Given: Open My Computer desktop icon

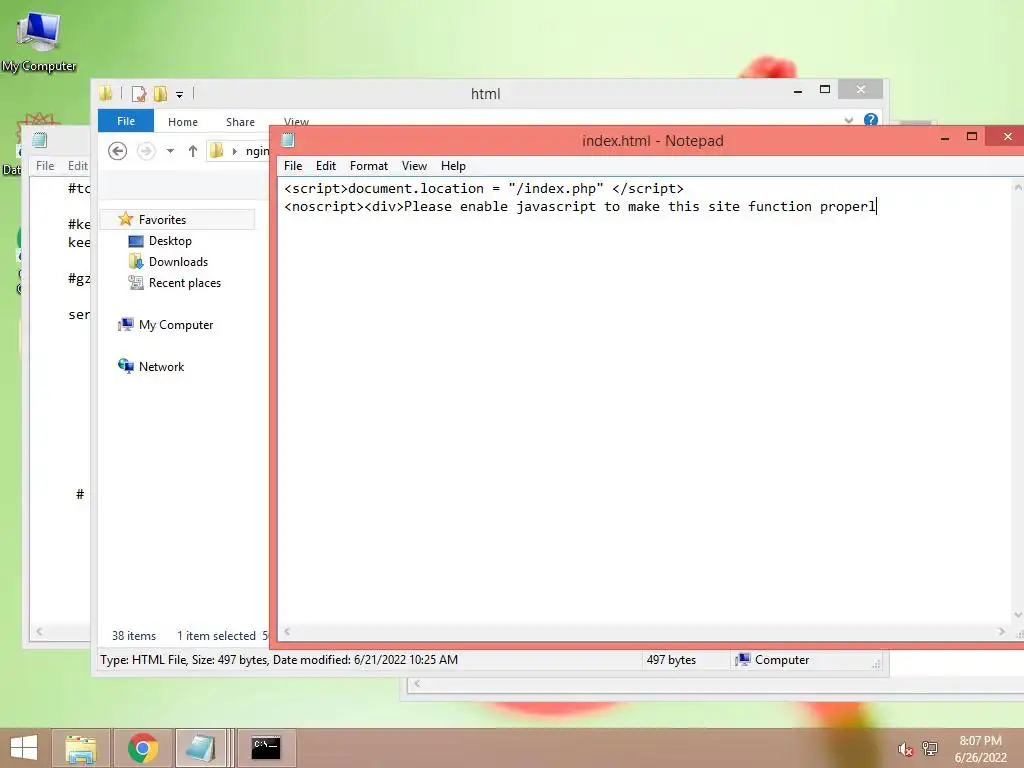Looking at the screenshot, I should 39,41.
